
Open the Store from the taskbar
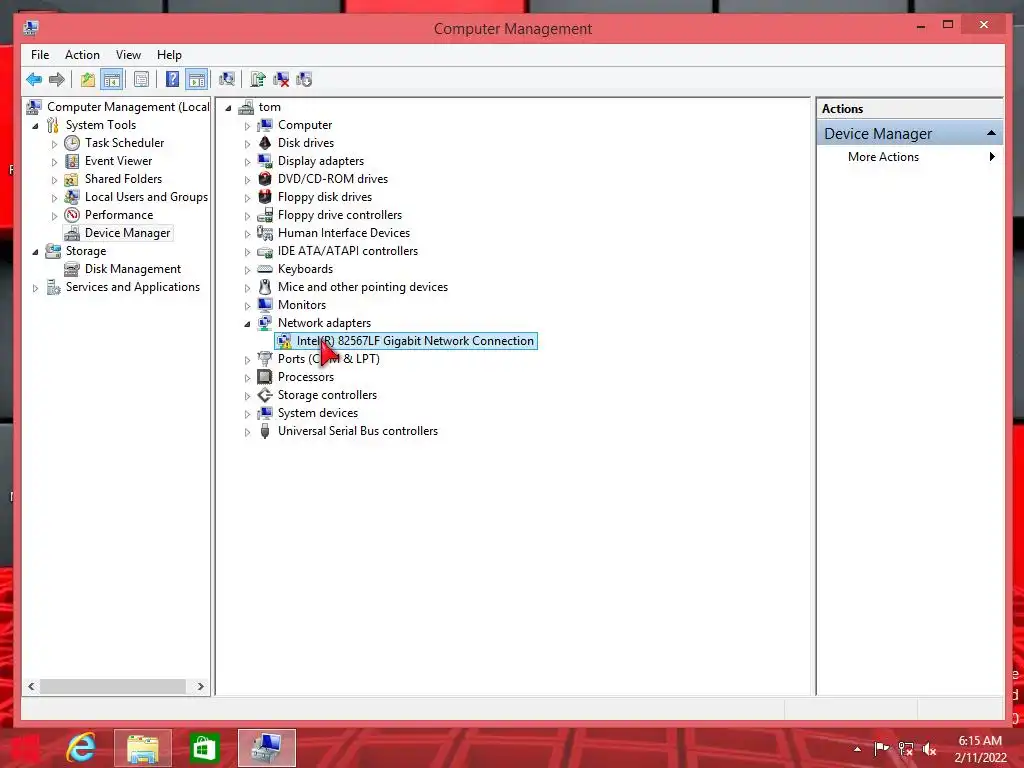coord(204,748)
